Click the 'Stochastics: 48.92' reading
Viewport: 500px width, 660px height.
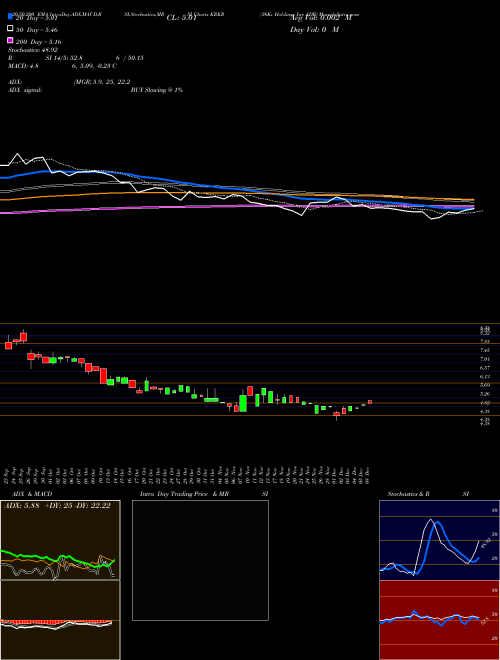pyautogui.click(x=33, y=50)
